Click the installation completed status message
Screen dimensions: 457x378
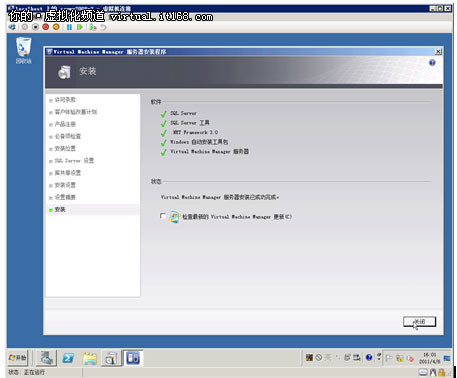pyautogui.click(x=220, y=197)
